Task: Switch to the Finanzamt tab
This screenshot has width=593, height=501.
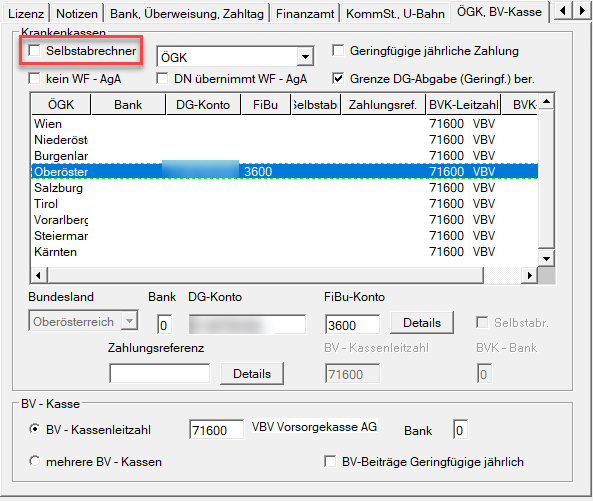Action: tap(305, 14)
